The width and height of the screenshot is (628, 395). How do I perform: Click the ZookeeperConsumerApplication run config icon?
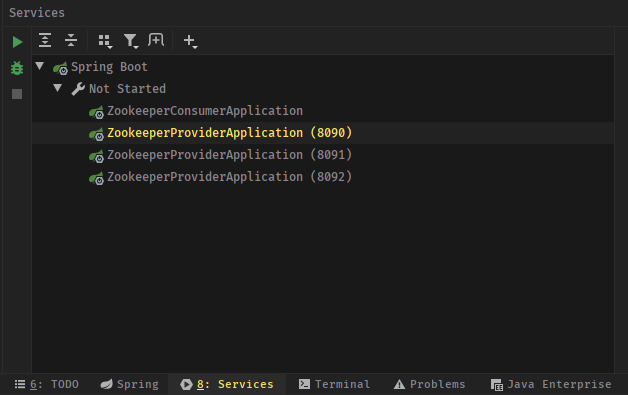(x=96, y=112)
